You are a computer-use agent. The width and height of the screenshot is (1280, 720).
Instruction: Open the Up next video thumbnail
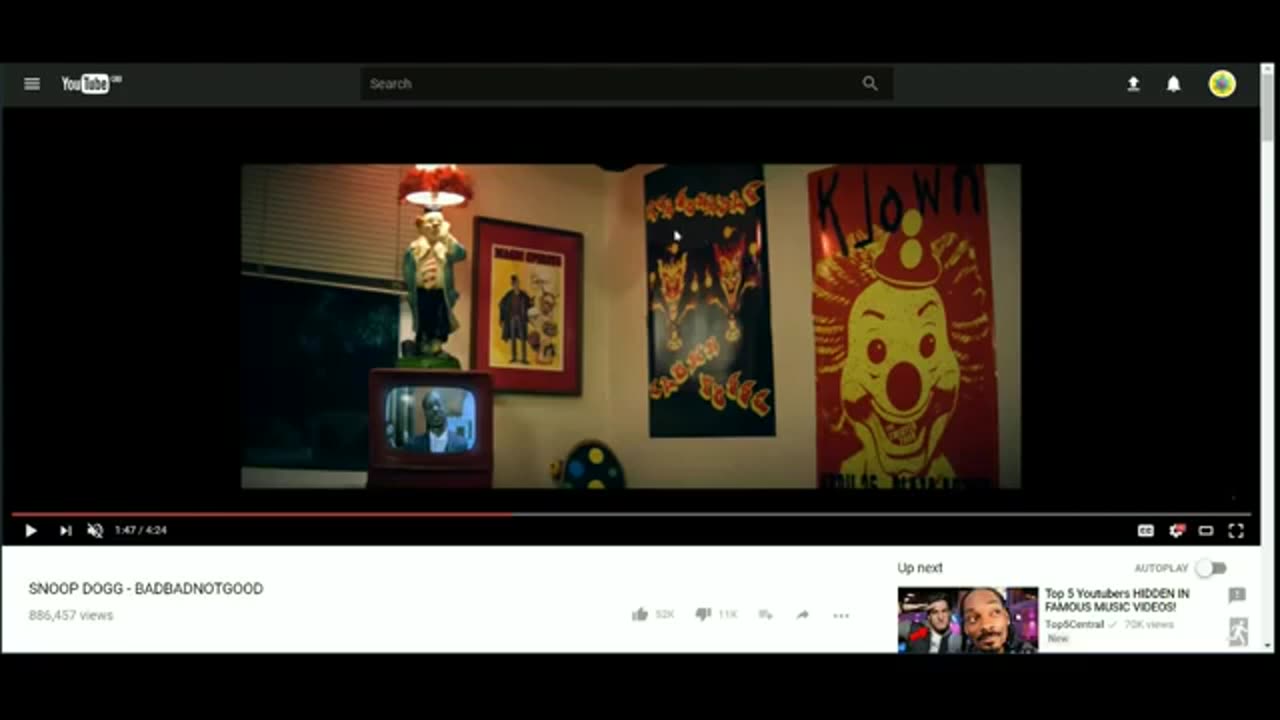pyautogui.click(x=968, y=620)
